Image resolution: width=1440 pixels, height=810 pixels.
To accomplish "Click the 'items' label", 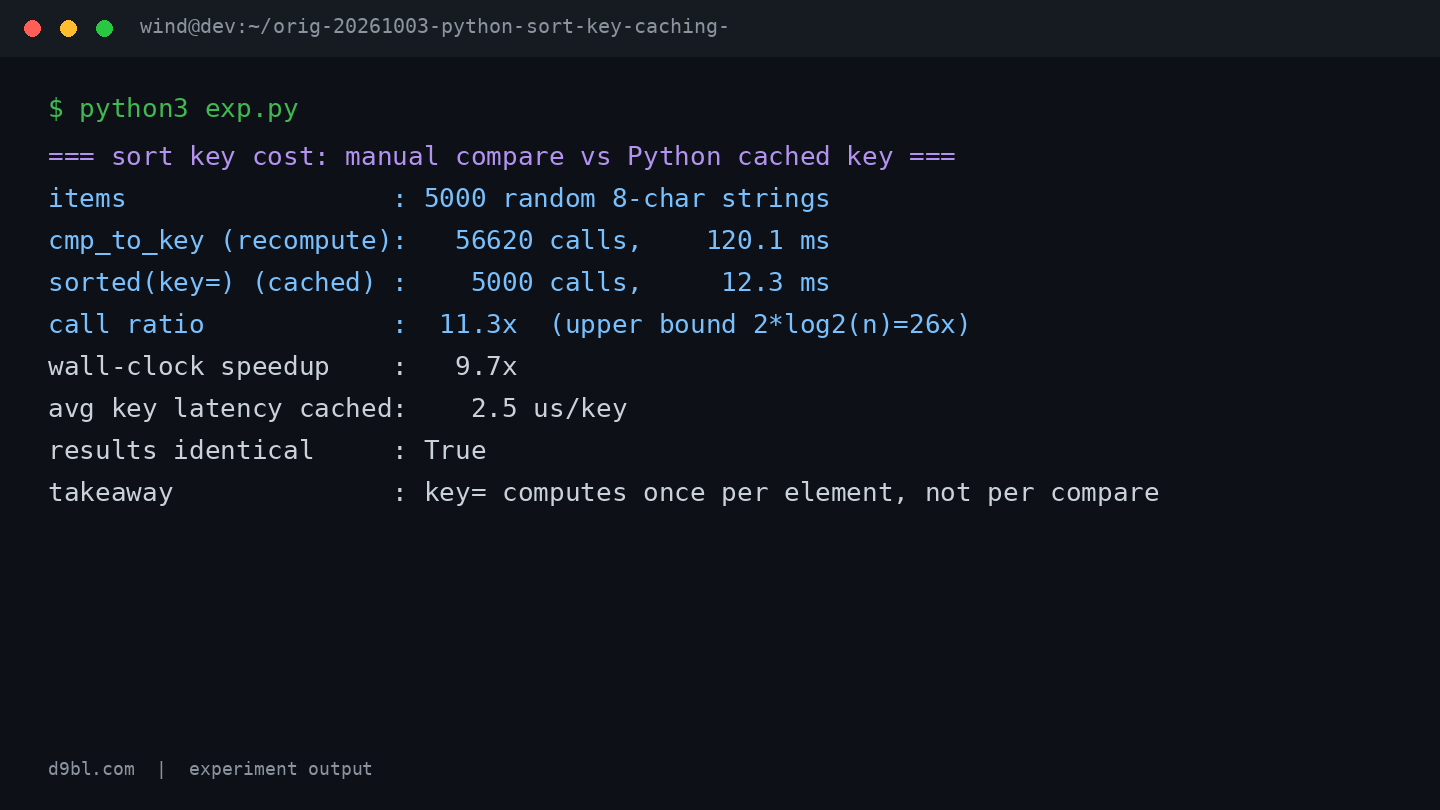I will click(87, 199).
